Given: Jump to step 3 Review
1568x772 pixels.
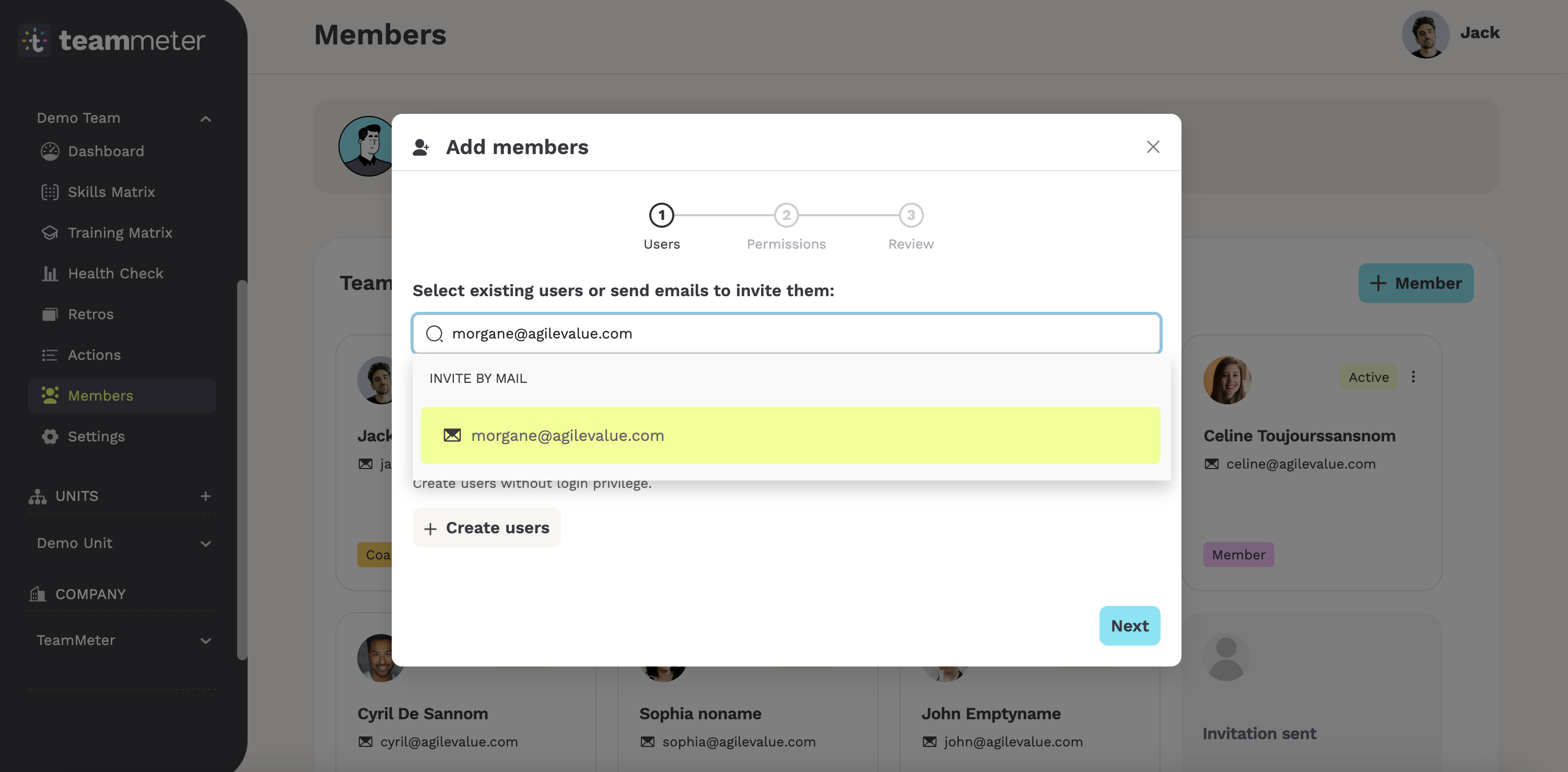Looking at the screenshot, I should tap(910, 215).
